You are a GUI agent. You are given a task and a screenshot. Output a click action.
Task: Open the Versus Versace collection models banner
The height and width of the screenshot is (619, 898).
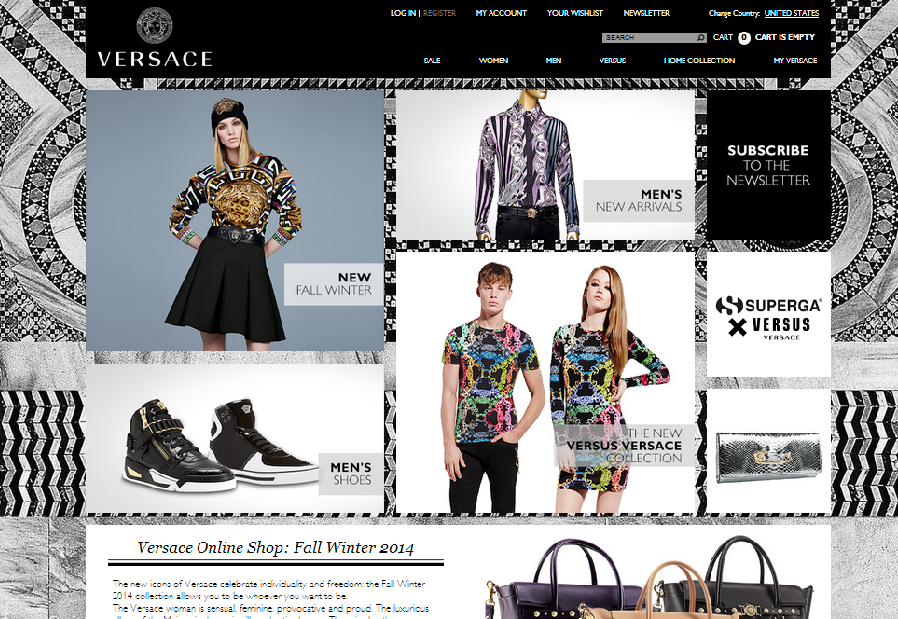545,383
